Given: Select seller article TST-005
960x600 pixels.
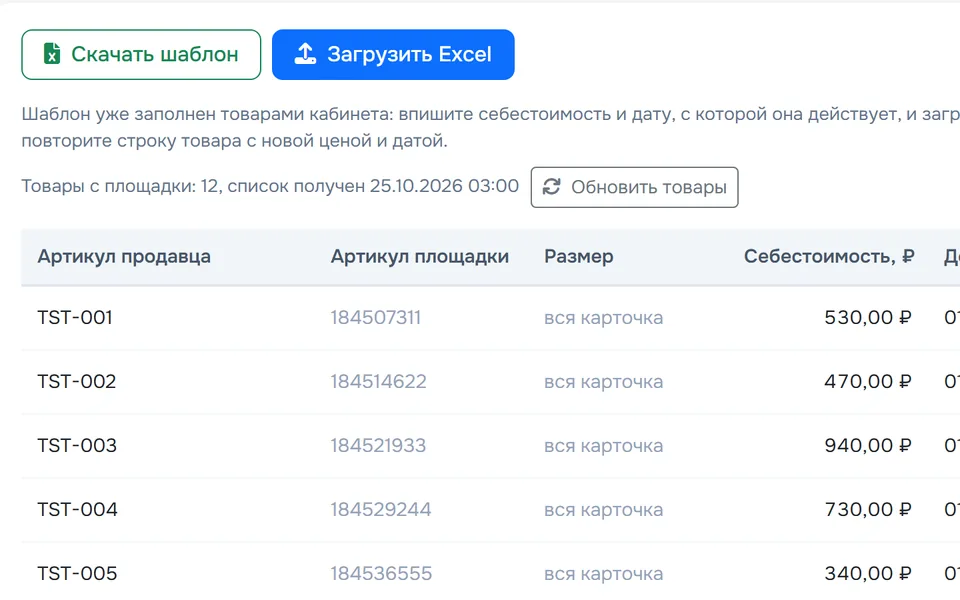Looking at the screenshot, I should tap(77, 574).
